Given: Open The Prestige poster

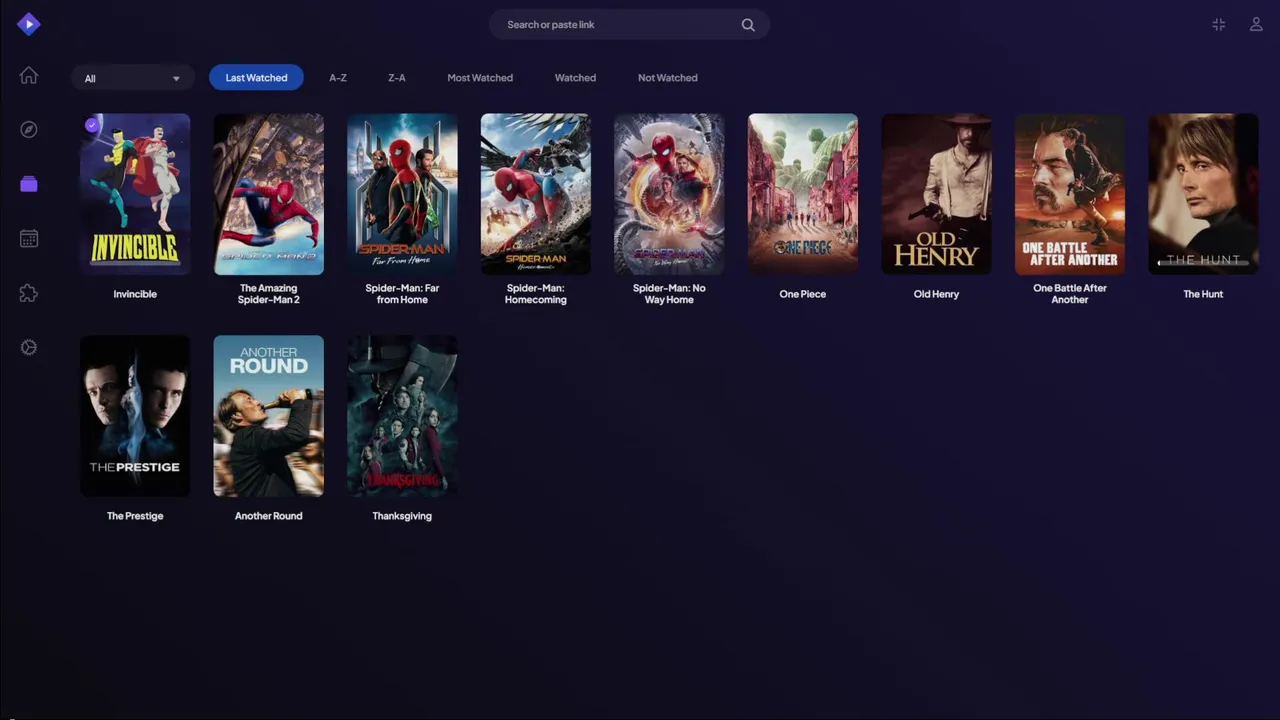Looking at the screenshot, I should 135,416.
